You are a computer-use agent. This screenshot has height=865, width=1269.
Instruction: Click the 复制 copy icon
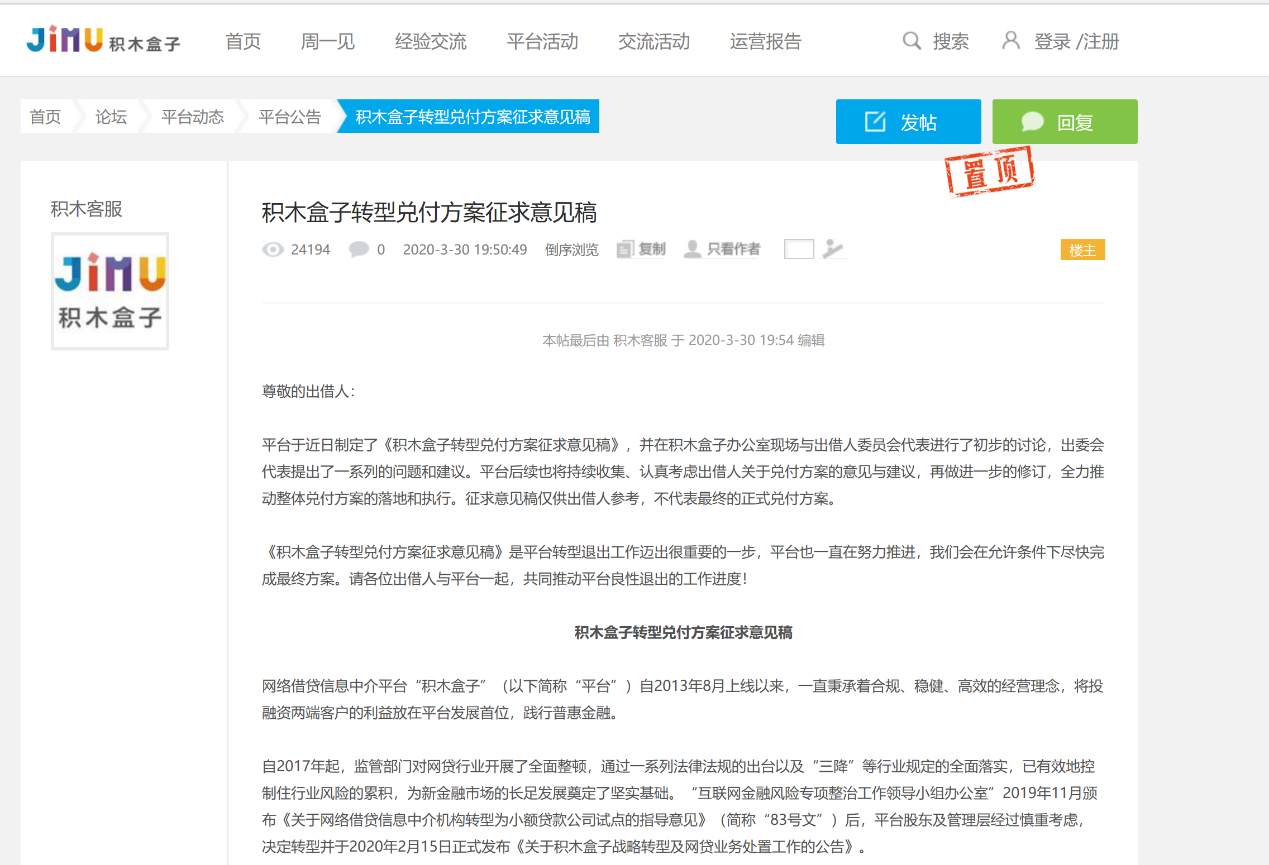point(626,249)
